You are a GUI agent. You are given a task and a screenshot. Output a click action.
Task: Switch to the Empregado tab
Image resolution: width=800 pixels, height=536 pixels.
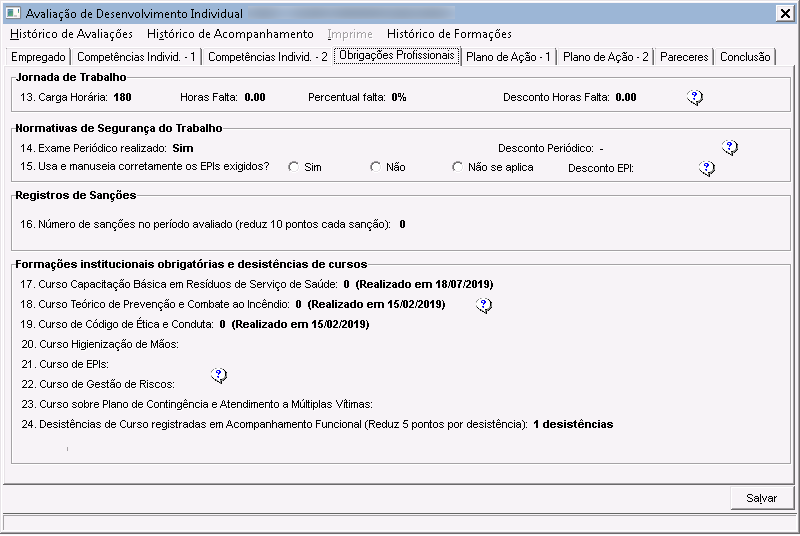click(x=38, y=57)
